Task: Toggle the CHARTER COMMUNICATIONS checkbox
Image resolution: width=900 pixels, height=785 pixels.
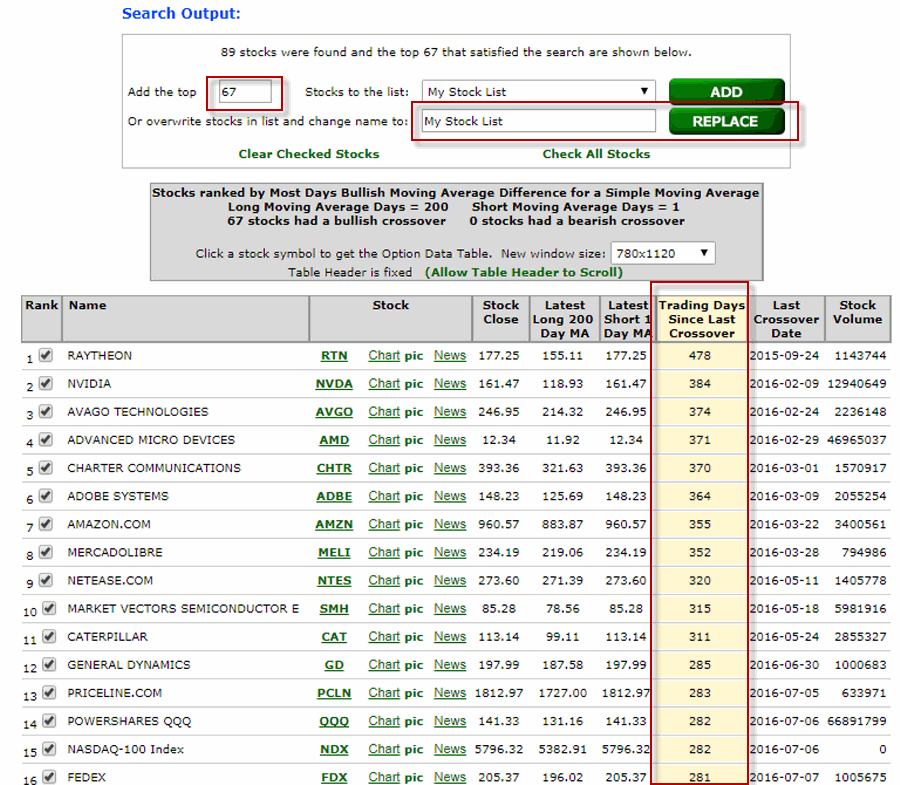Action: coord(46,468)
